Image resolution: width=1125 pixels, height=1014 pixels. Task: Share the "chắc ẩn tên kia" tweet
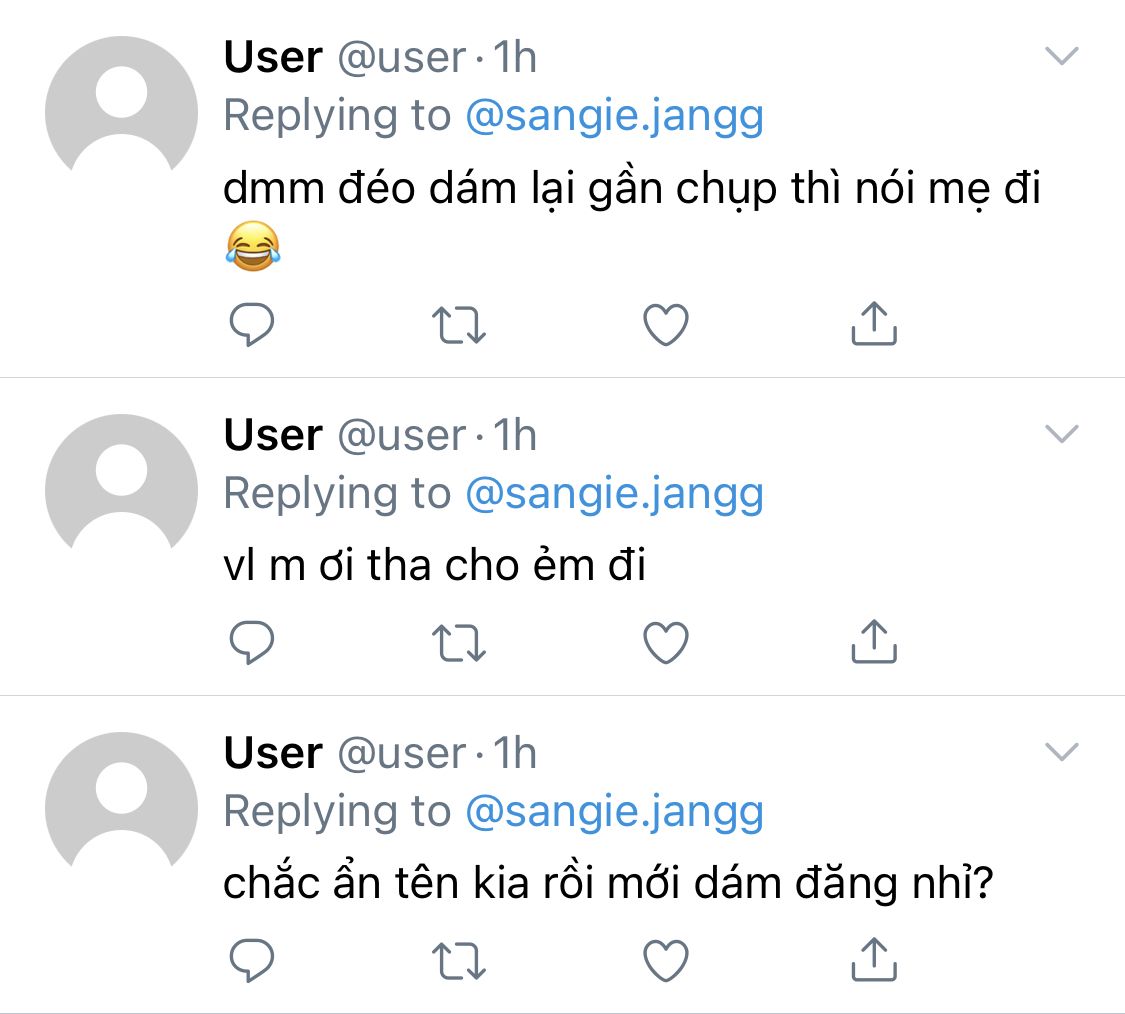point(874,960)
